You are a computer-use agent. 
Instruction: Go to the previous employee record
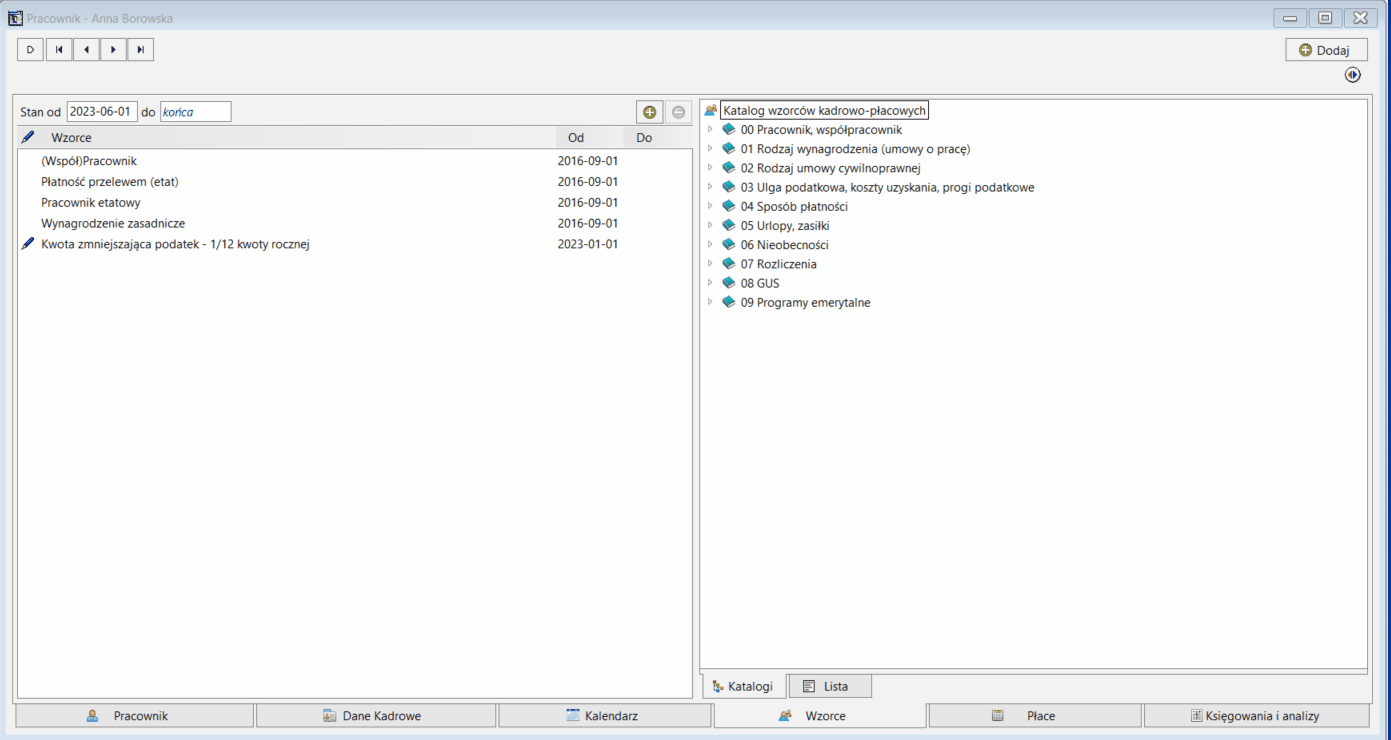[86, 49]
